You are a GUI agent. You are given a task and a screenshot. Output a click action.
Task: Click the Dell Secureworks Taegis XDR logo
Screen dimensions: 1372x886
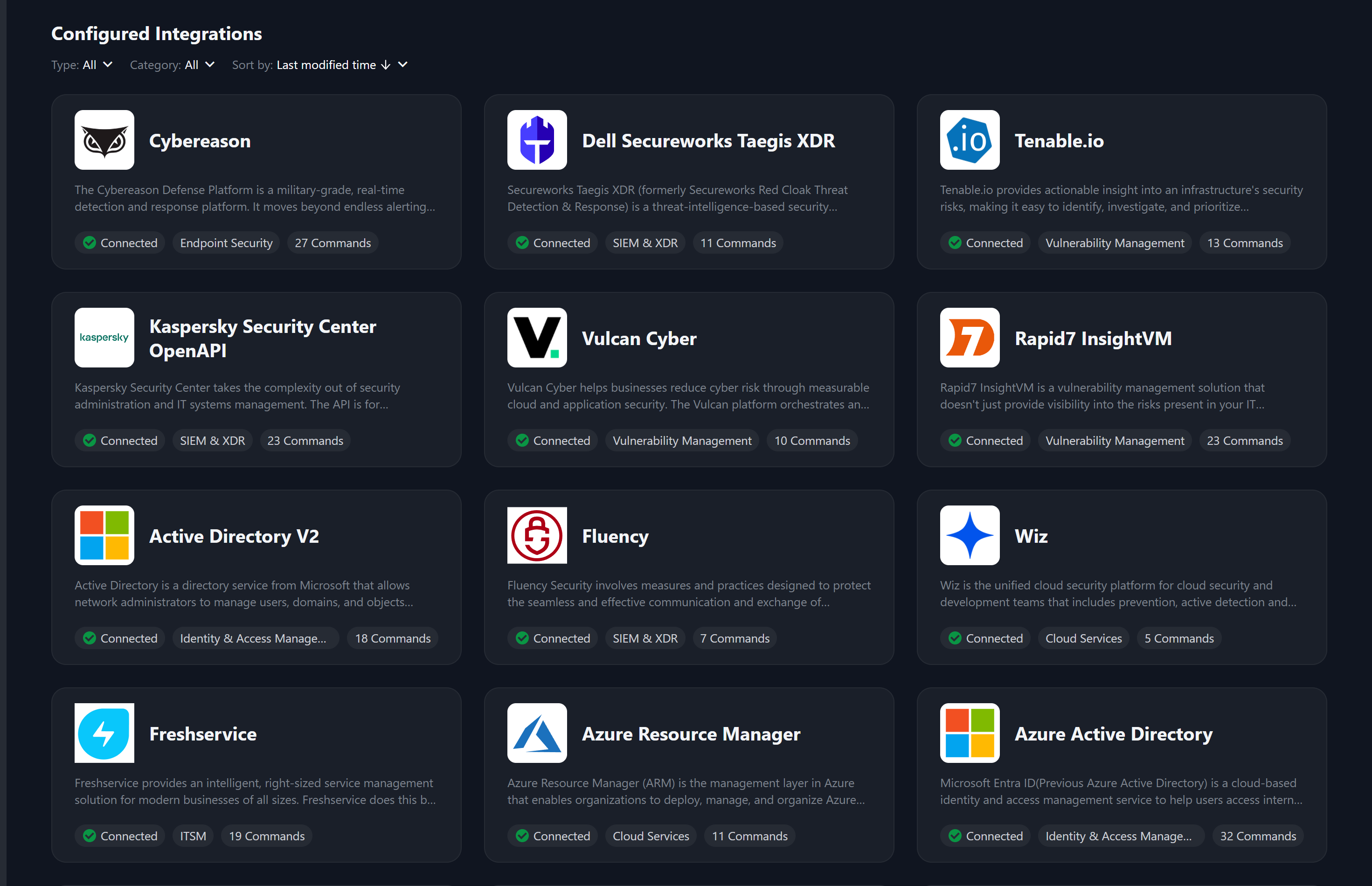(537, 140)
